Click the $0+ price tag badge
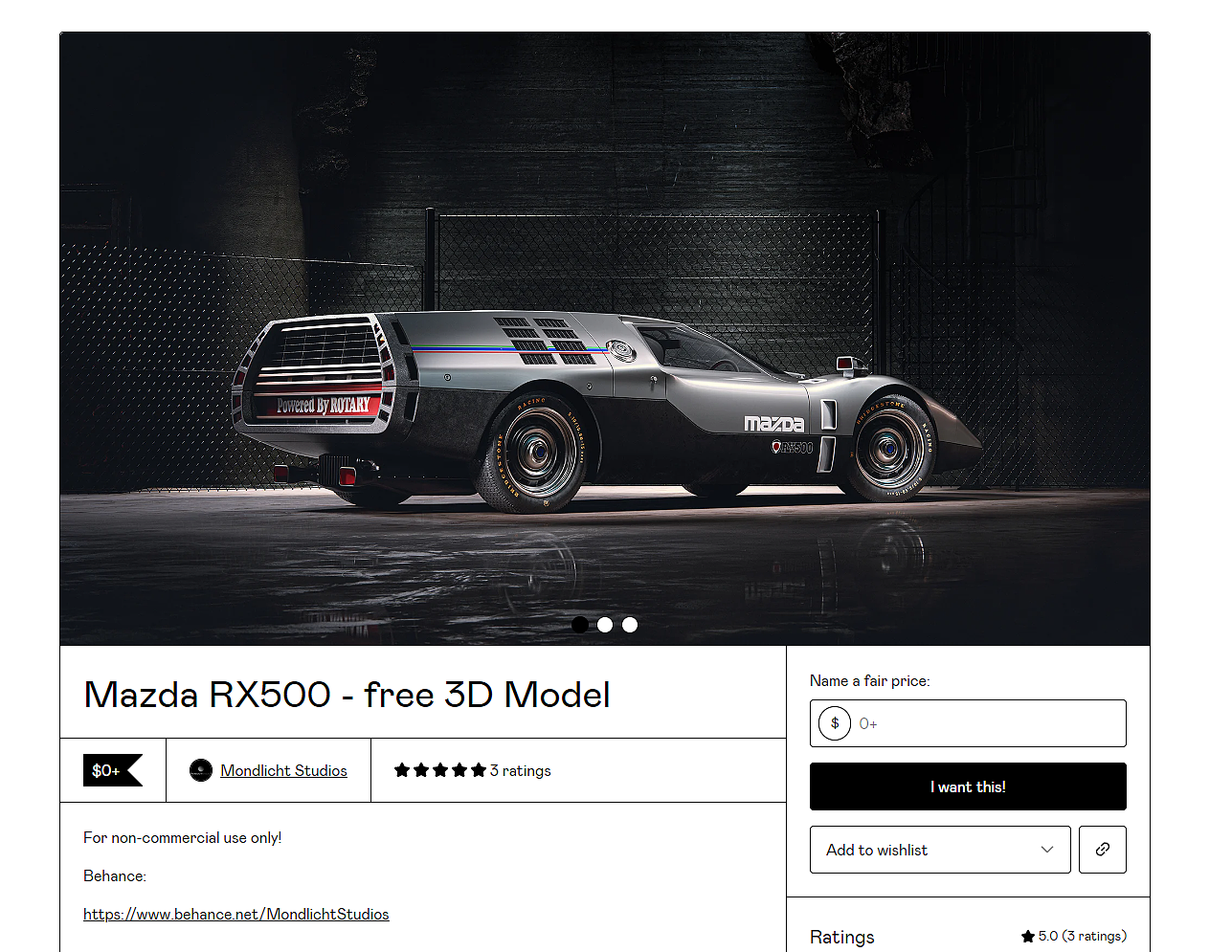The width and height of the screenshot is (1232, 952). click(113, 770)
